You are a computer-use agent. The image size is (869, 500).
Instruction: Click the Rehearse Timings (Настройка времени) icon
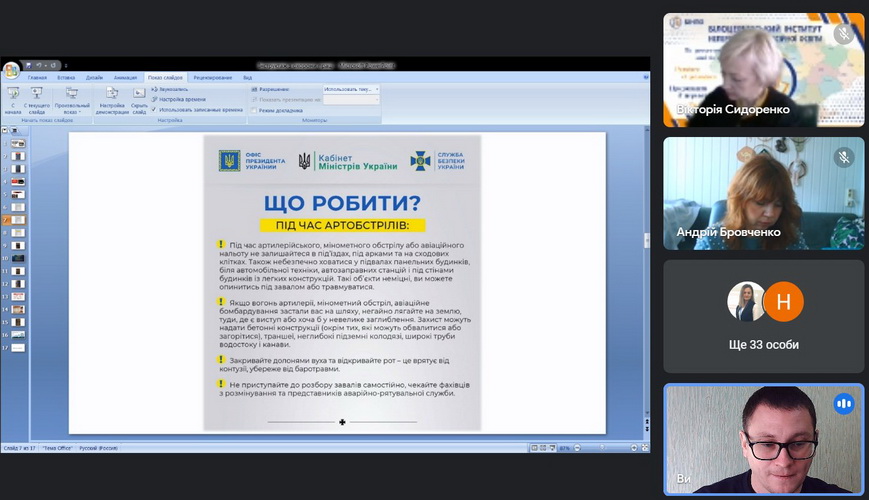[x=154, y=99]
